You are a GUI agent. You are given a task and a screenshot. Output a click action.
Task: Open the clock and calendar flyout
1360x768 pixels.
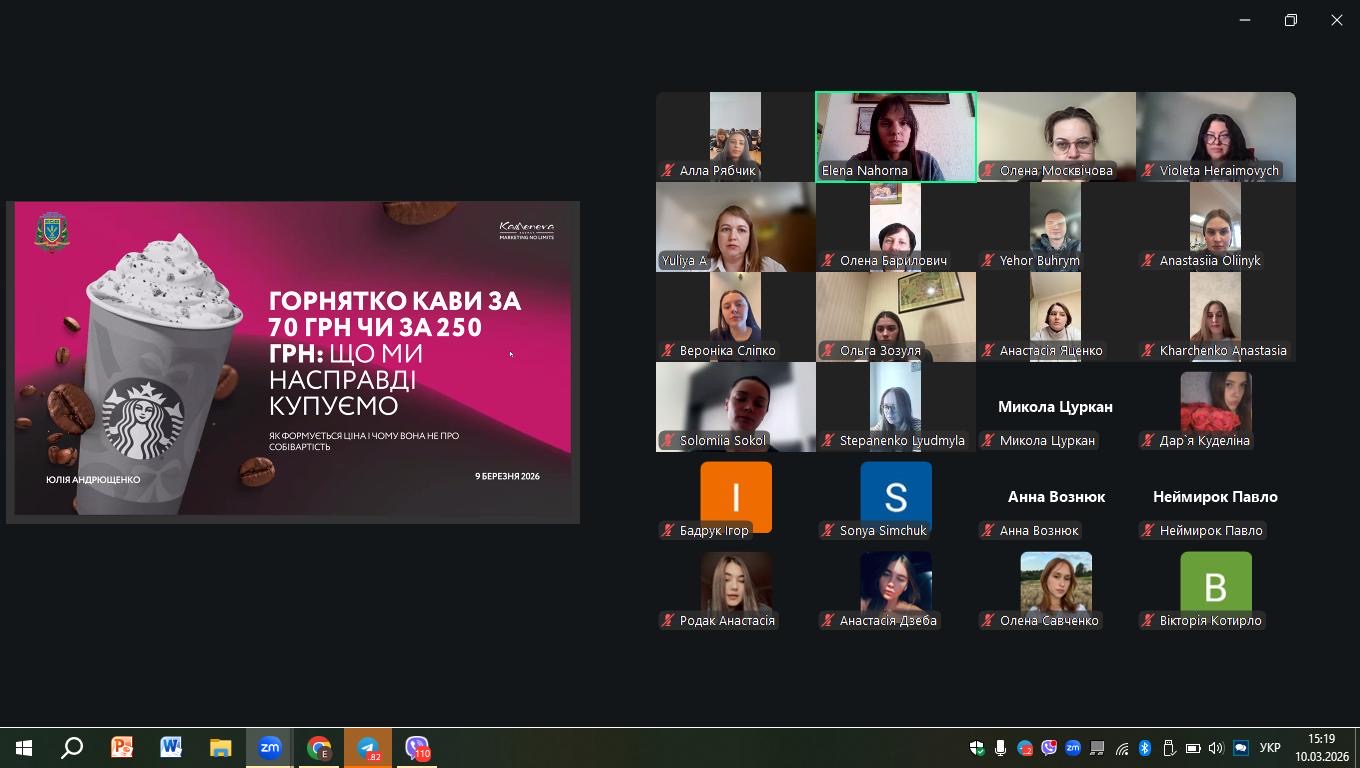click(1322, 748)
